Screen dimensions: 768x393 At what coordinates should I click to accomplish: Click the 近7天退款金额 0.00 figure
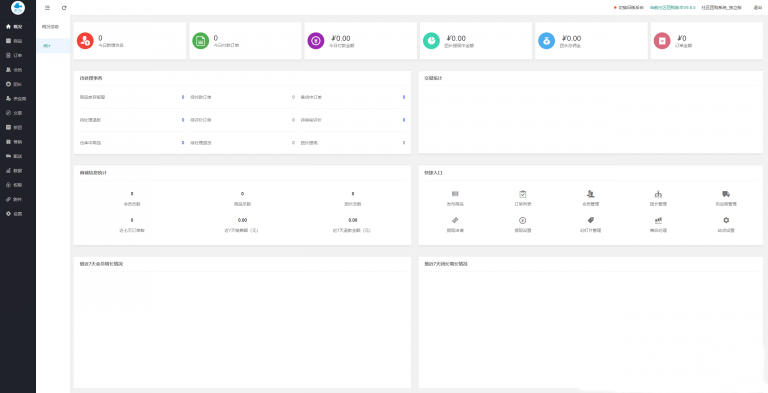click(353, 220)
